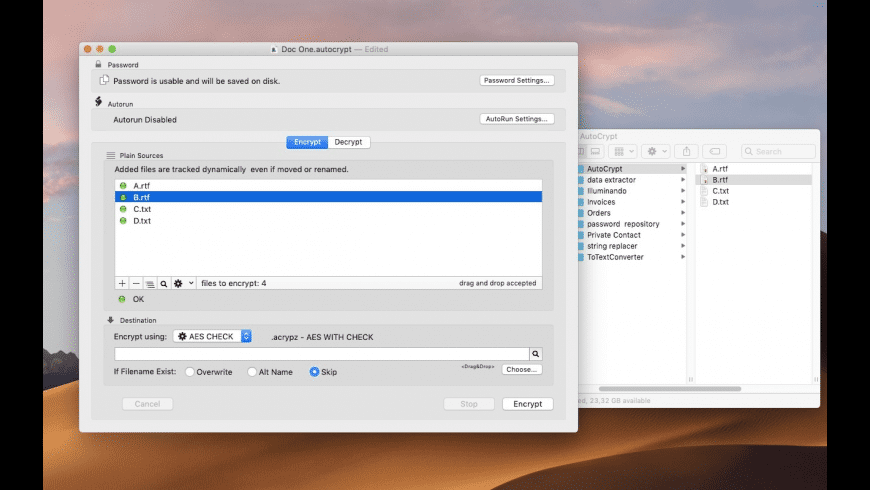The width and height of the screenshot is (870, 490).
Task: Click A.rtf file icon in Finder
Action: click(704, 169)
